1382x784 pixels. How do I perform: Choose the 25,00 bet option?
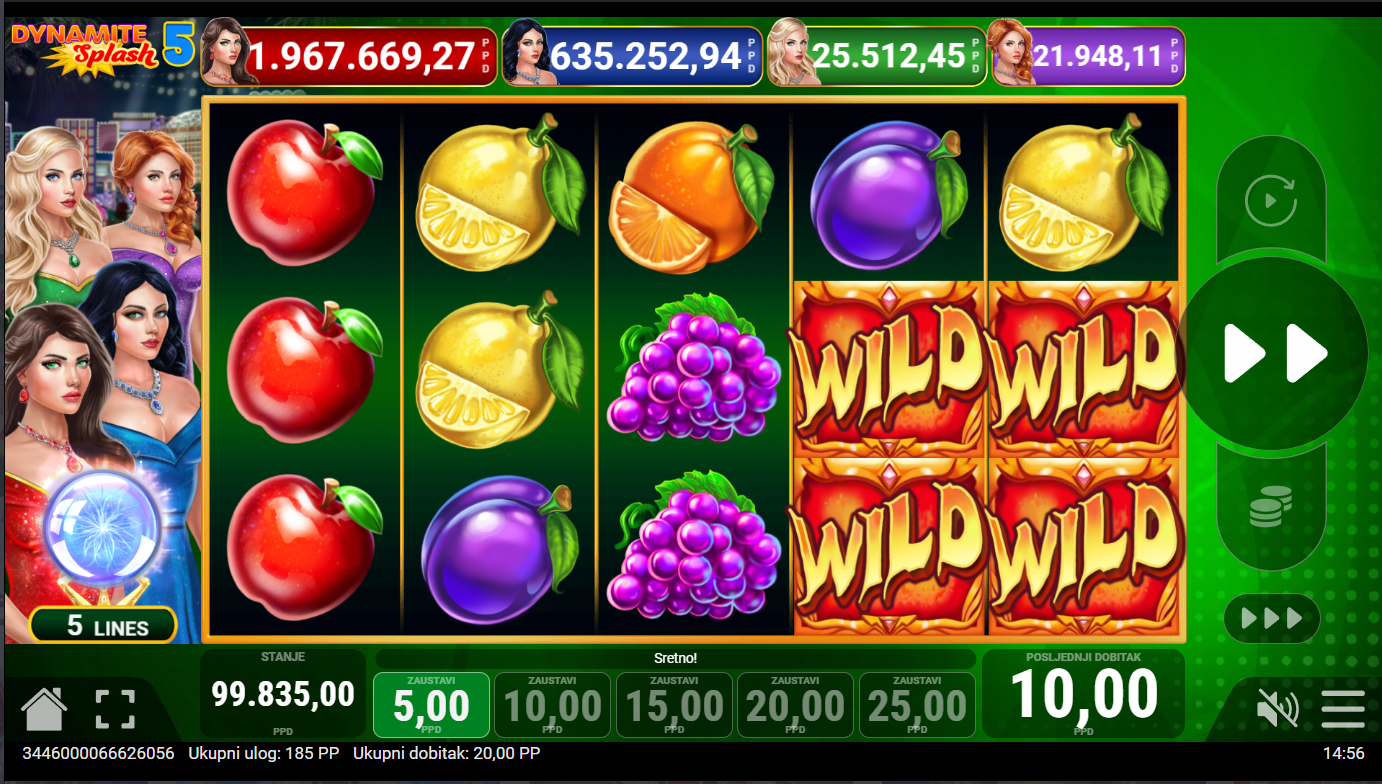[x=917, y=705]
